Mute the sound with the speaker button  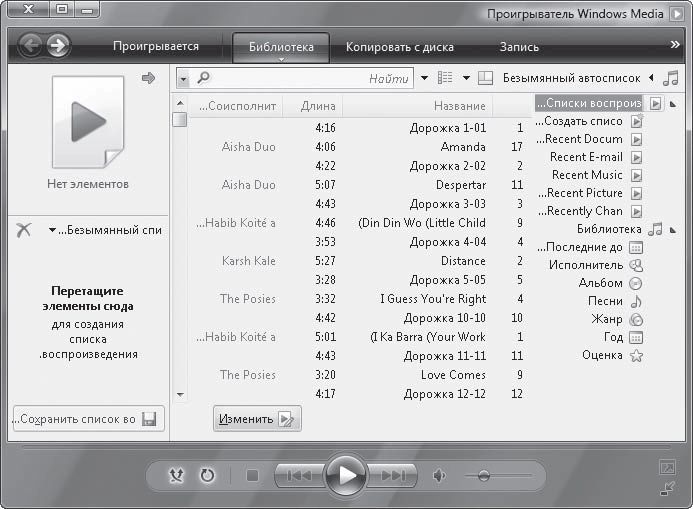coord(439,475)
